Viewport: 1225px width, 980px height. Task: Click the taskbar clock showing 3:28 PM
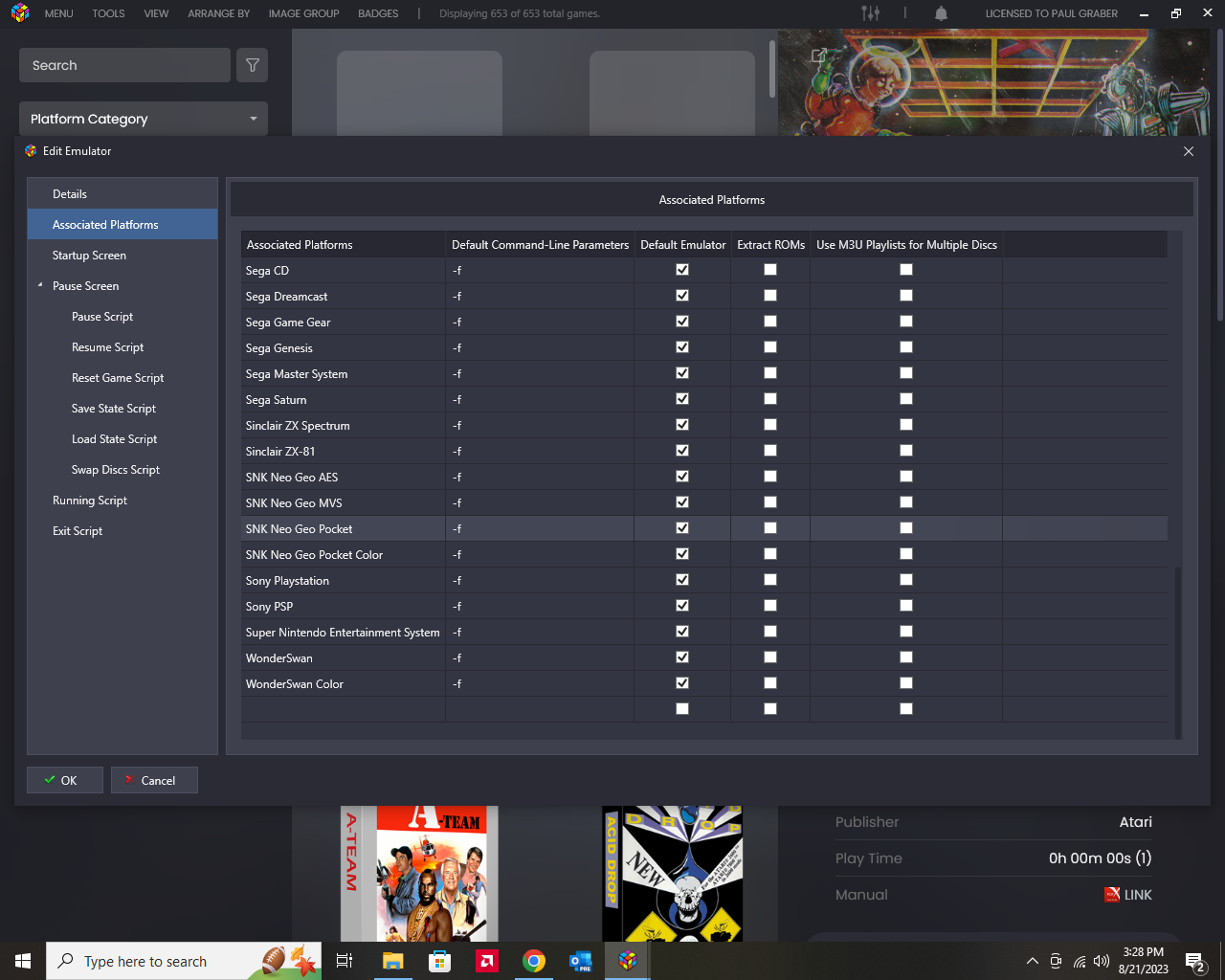click(x=1143, y=961)
